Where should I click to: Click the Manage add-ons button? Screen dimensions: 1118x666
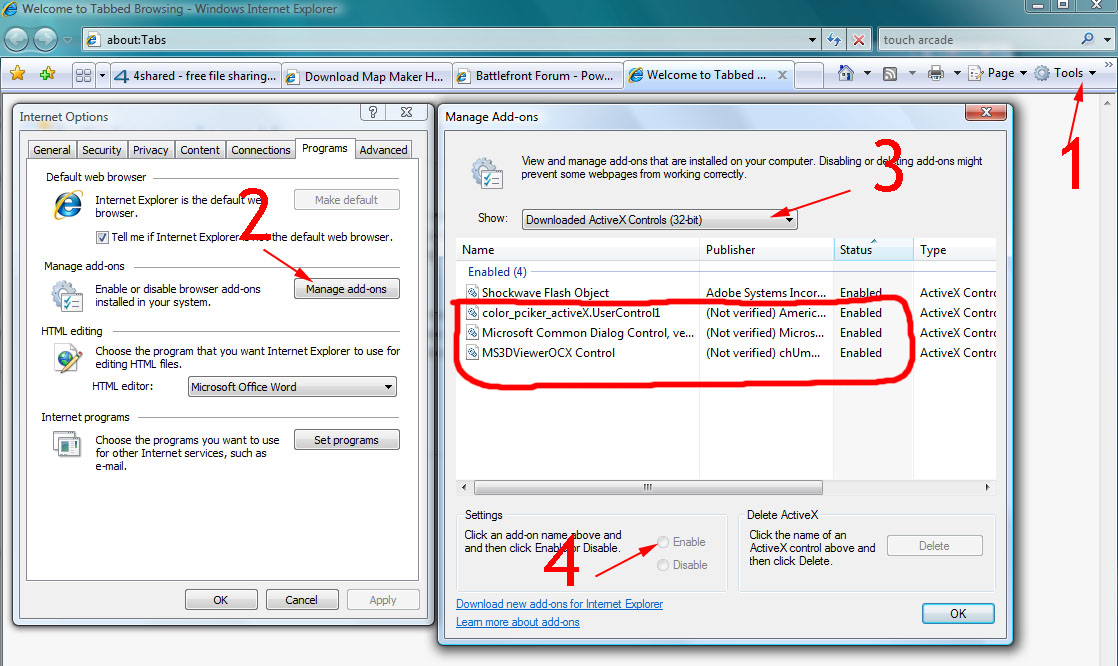[x=347, y=289]
